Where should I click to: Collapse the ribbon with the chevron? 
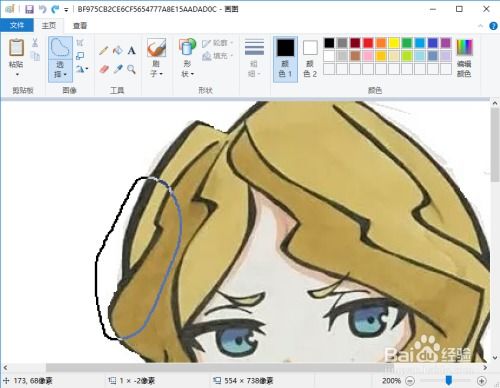[480, 26]
